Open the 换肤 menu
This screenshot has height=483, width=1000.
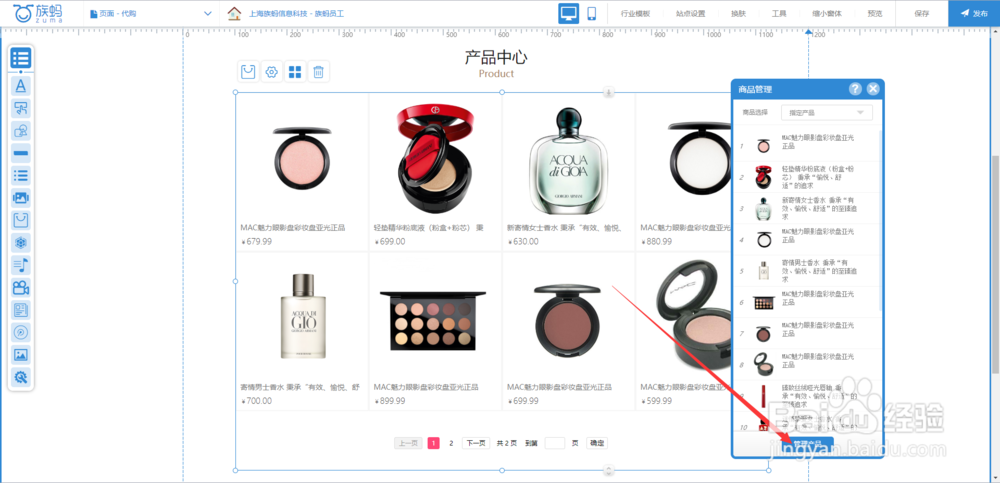(x=738, y=13)
